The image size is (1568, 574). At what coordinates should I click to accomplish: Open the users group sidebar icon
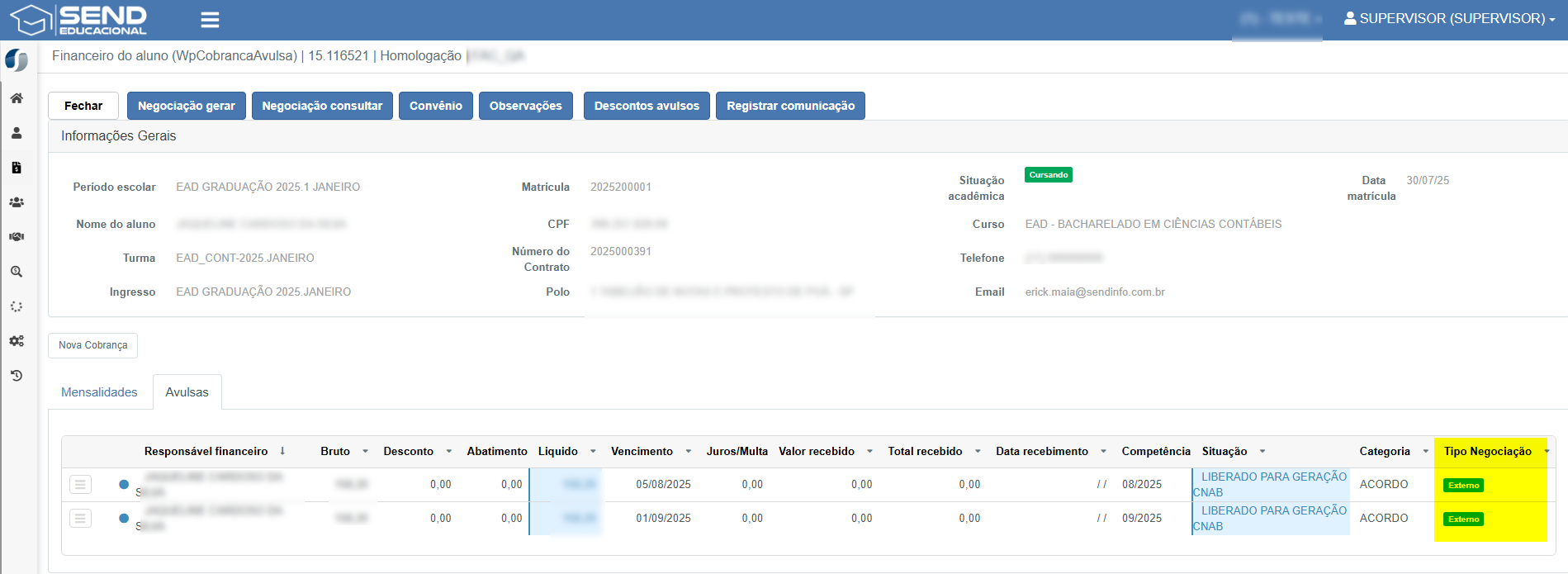point(17,202)
